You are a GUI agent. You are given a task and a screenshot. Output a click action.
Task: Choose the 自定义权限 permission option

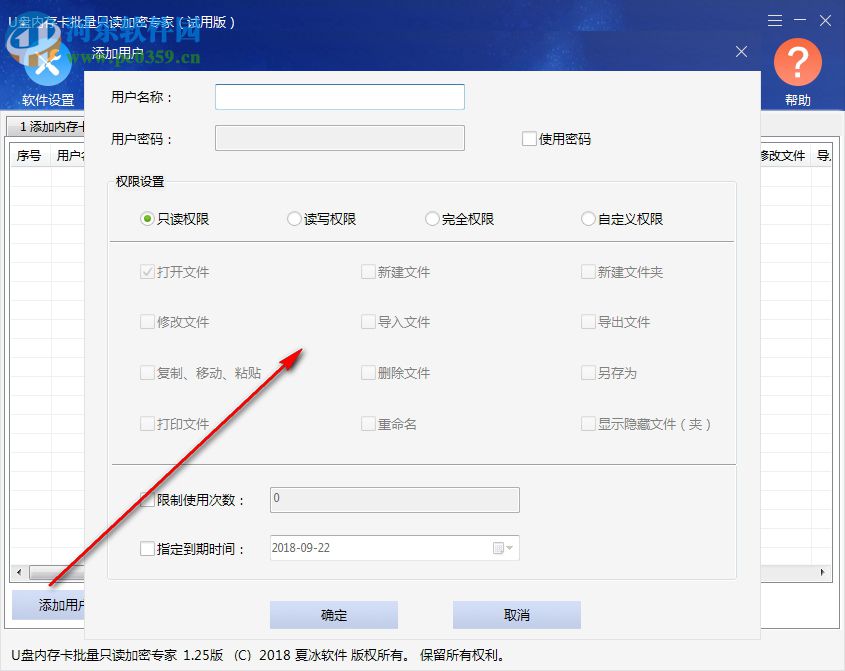[588, 218]
